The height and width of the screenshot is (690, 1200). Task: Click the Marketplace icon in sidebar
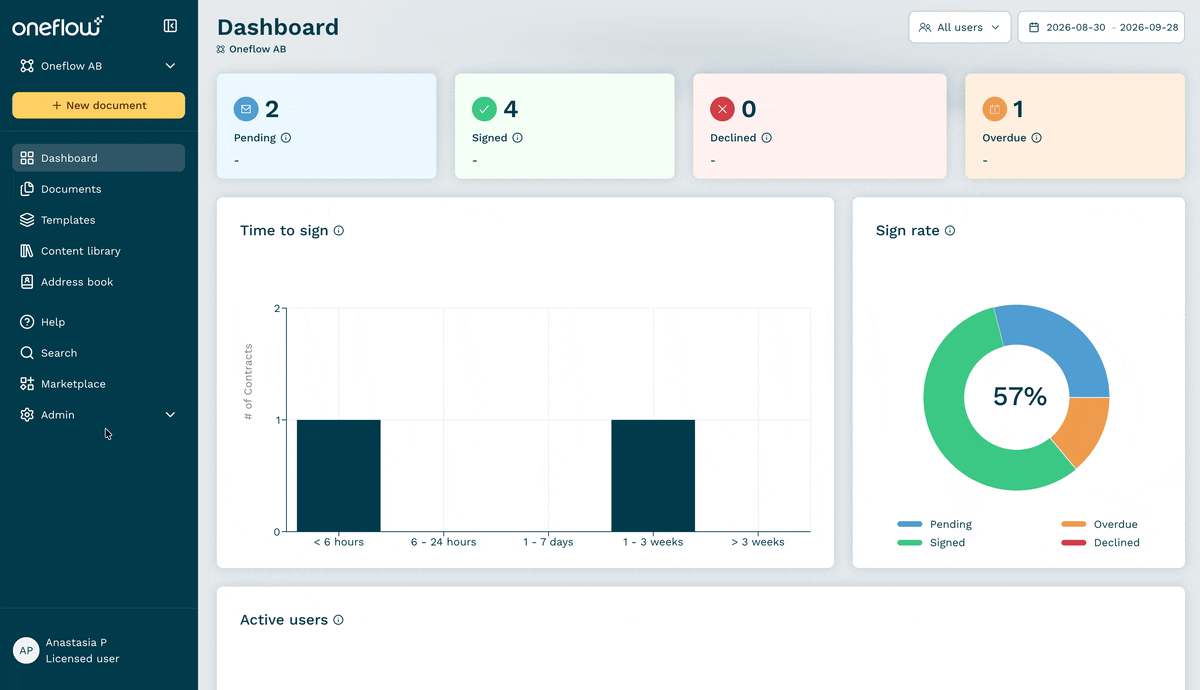pos(27,384)
